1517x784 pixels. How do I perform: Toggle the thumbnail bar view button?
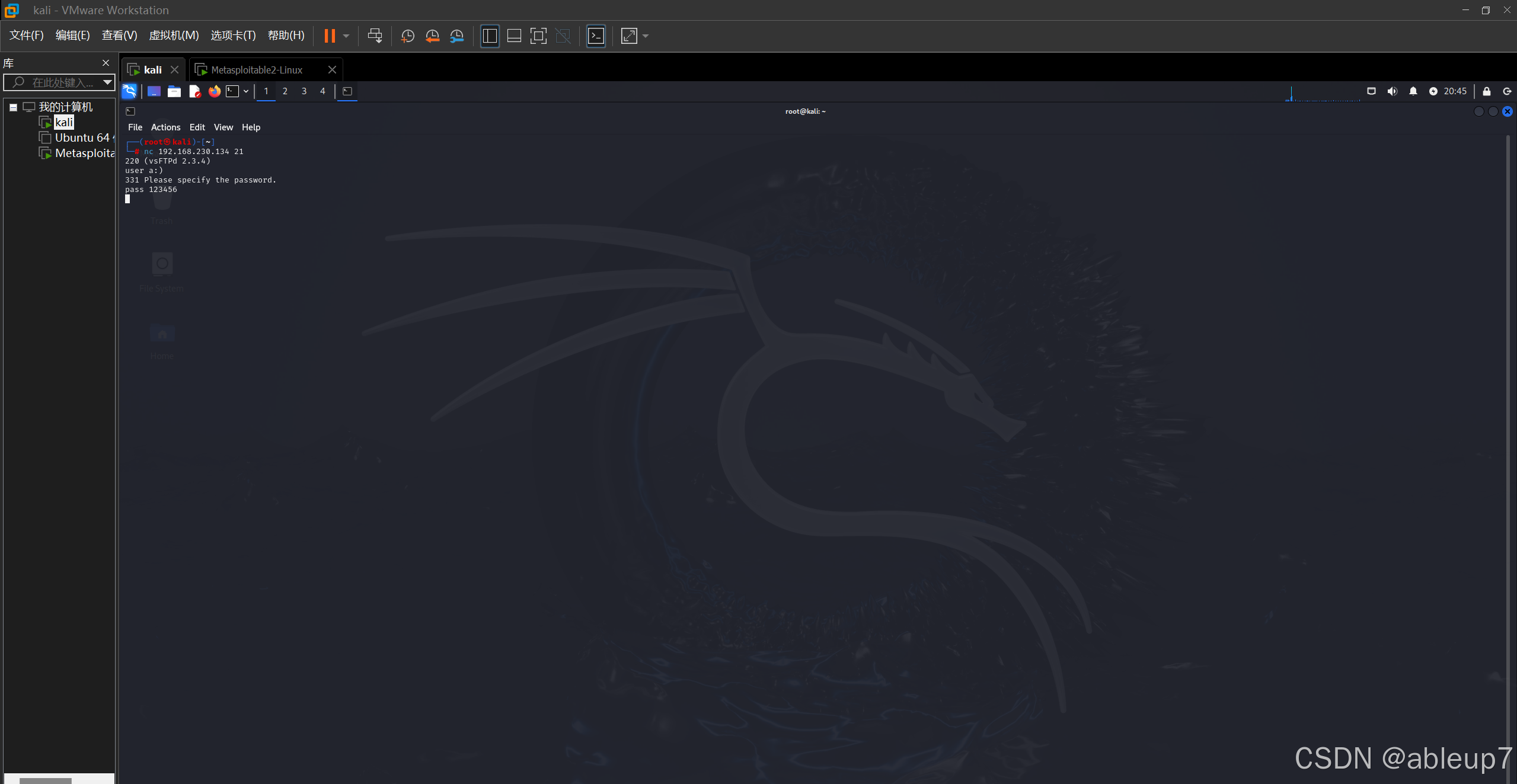[x=514, y=36]
